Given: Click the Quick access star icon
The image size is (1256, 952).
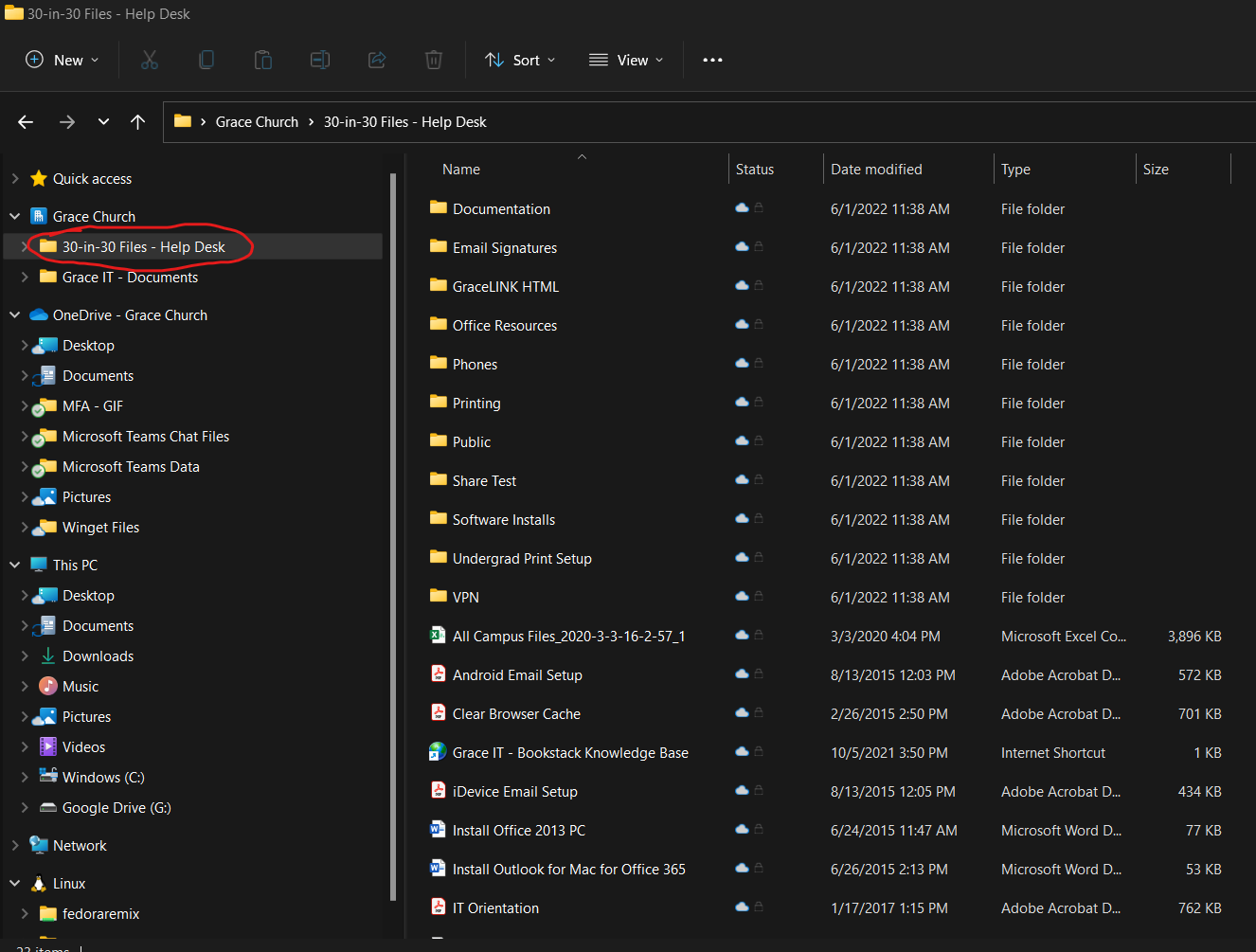Looking at the screenshot, I should (x=39, y=178).
